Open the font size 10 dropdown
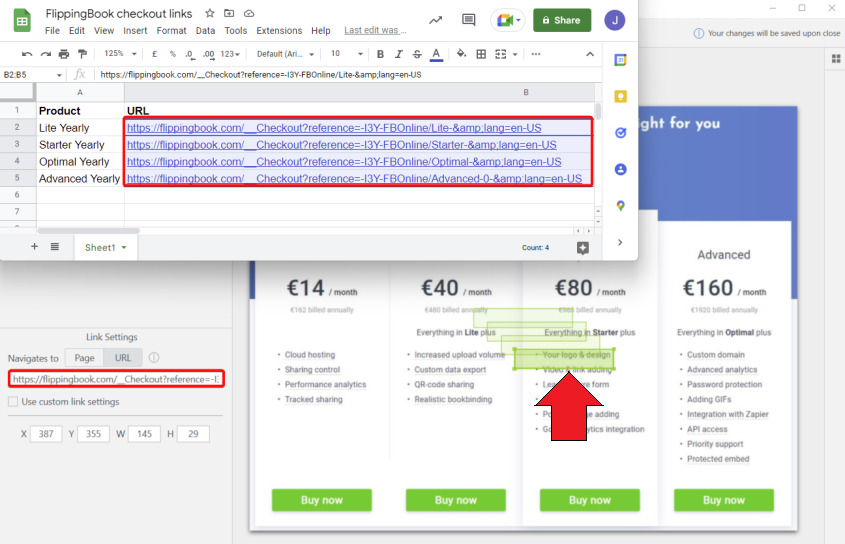 coord(347,54)
